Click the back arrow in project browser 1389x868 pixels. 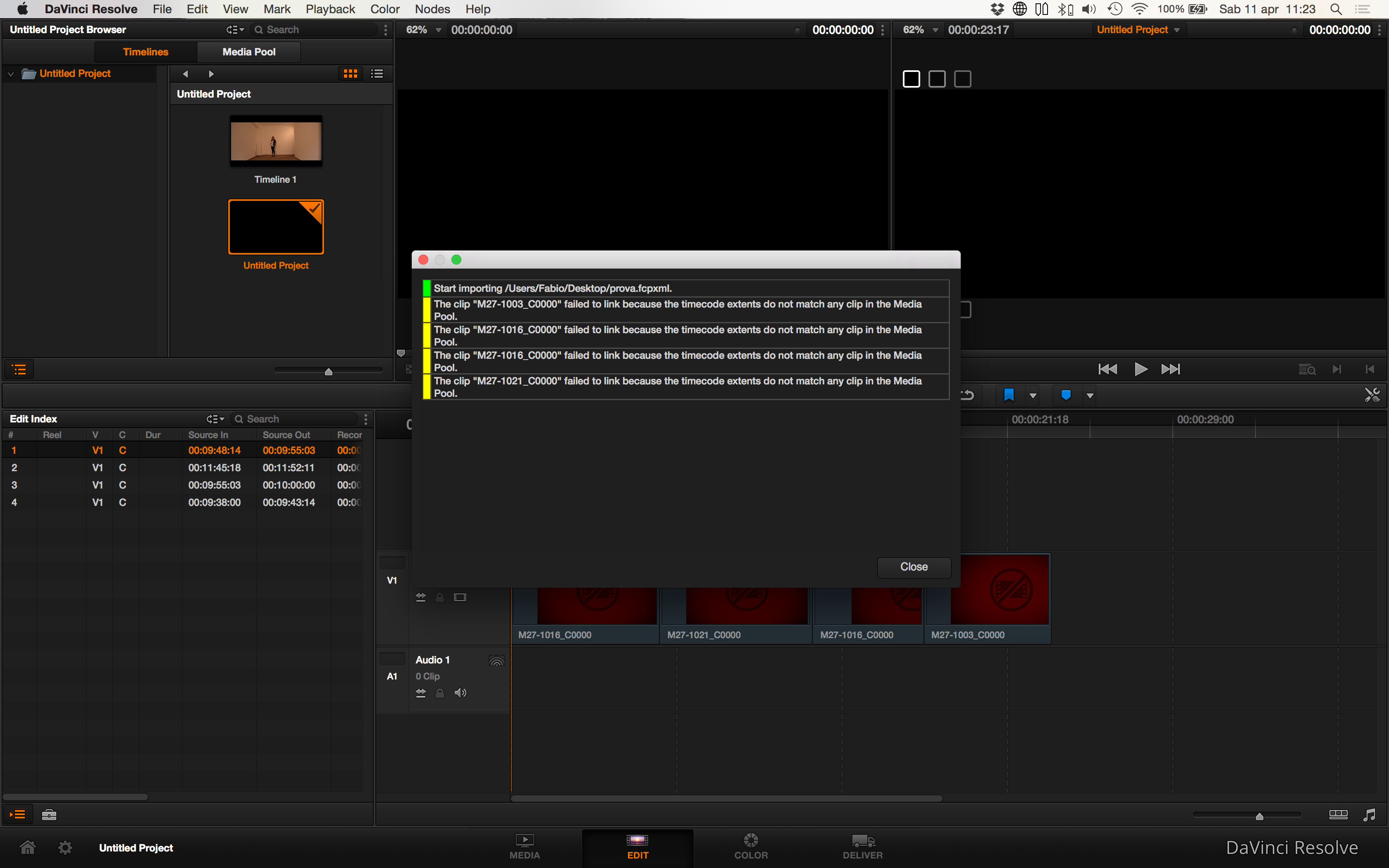click(x=185, y=74)
